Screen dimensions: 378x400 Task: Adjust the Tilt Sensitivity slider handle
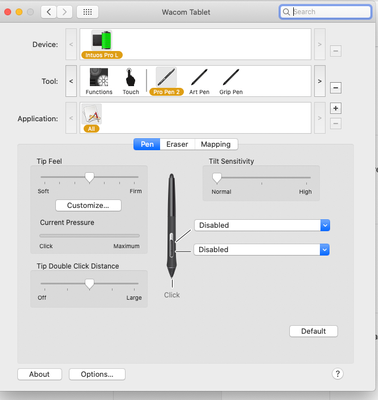[217, 178]
